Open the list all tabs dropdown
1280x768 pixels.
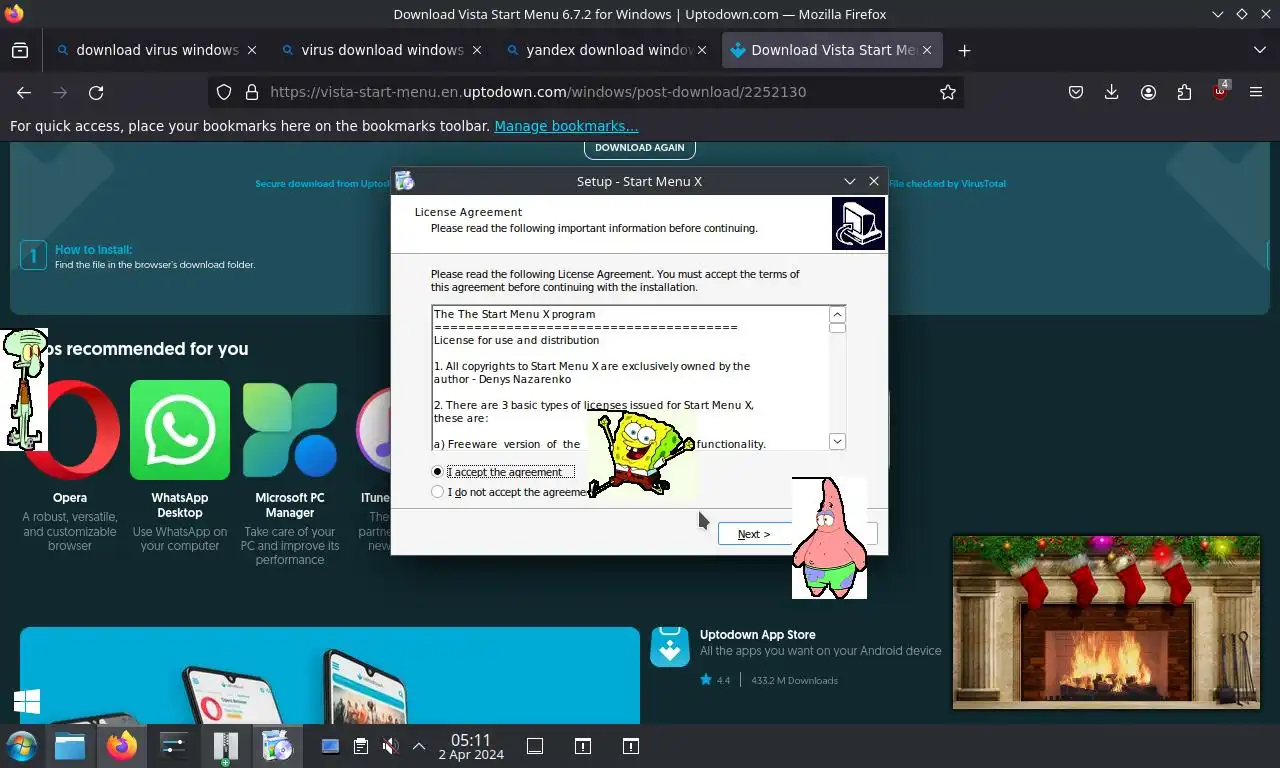pyautogui.click(x=1259, y=50)
